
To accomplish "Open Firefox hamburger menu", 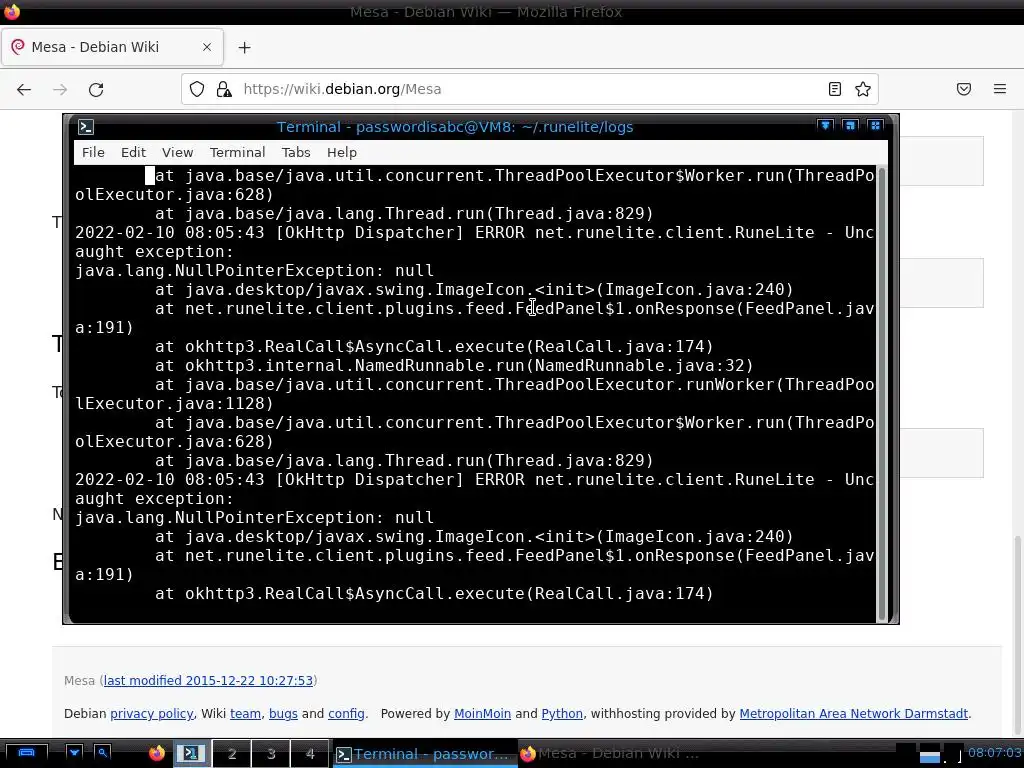I will [x=1000, y=89].
